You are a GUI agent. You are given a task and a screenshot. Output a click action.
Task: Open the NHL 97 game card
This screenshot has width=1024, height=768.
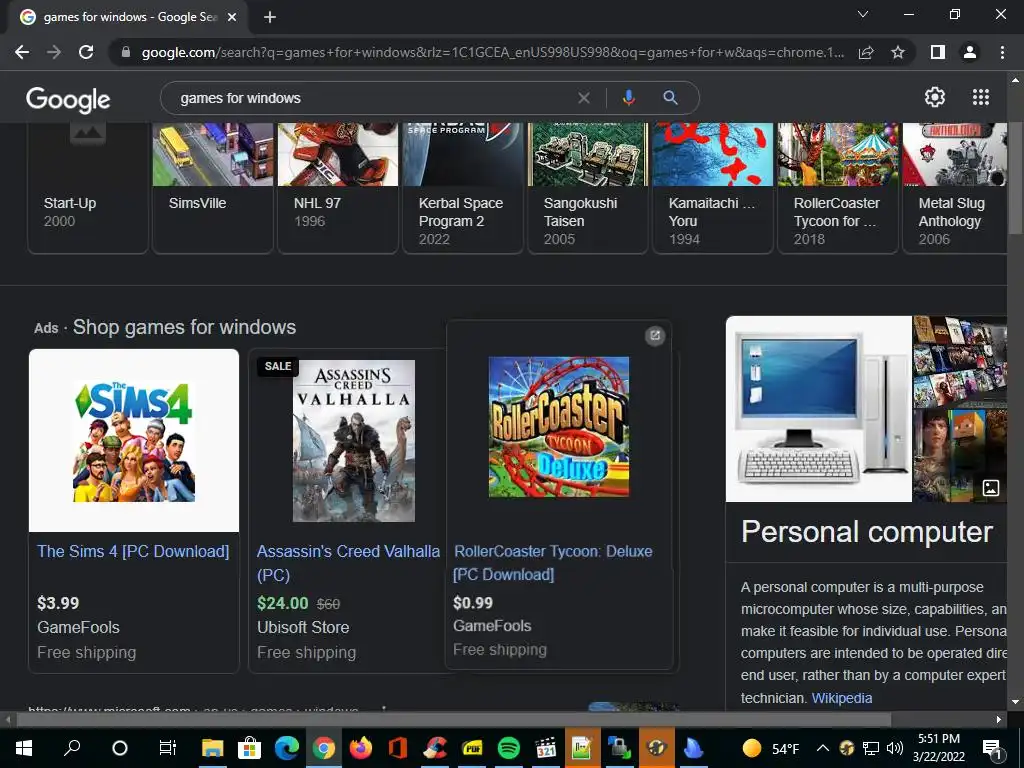tap(338, 188)
